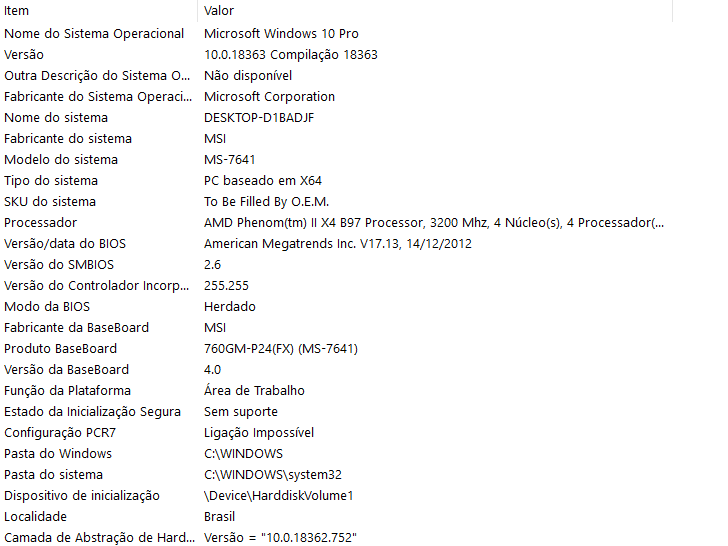Click the AMD Phenom II processor value
Screen dimensions: 728x546
coord(434,222)
